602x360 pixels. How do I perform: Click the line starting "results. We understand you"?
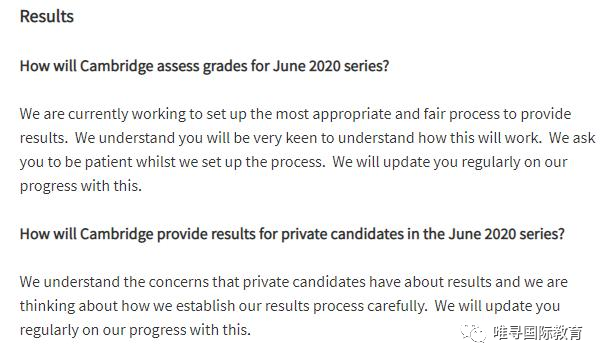(x=308, y=138)
